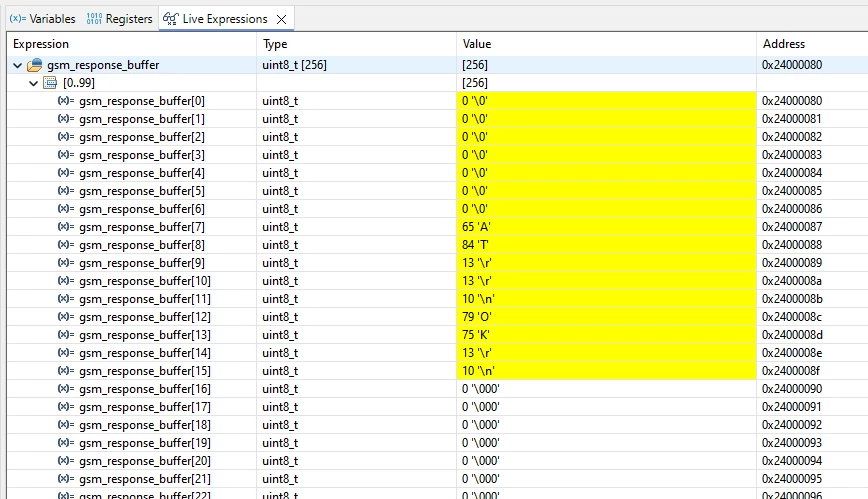This screenshot has height=499, width=868.
Task: Click the Value column header
Action: [x=606, y=44]
